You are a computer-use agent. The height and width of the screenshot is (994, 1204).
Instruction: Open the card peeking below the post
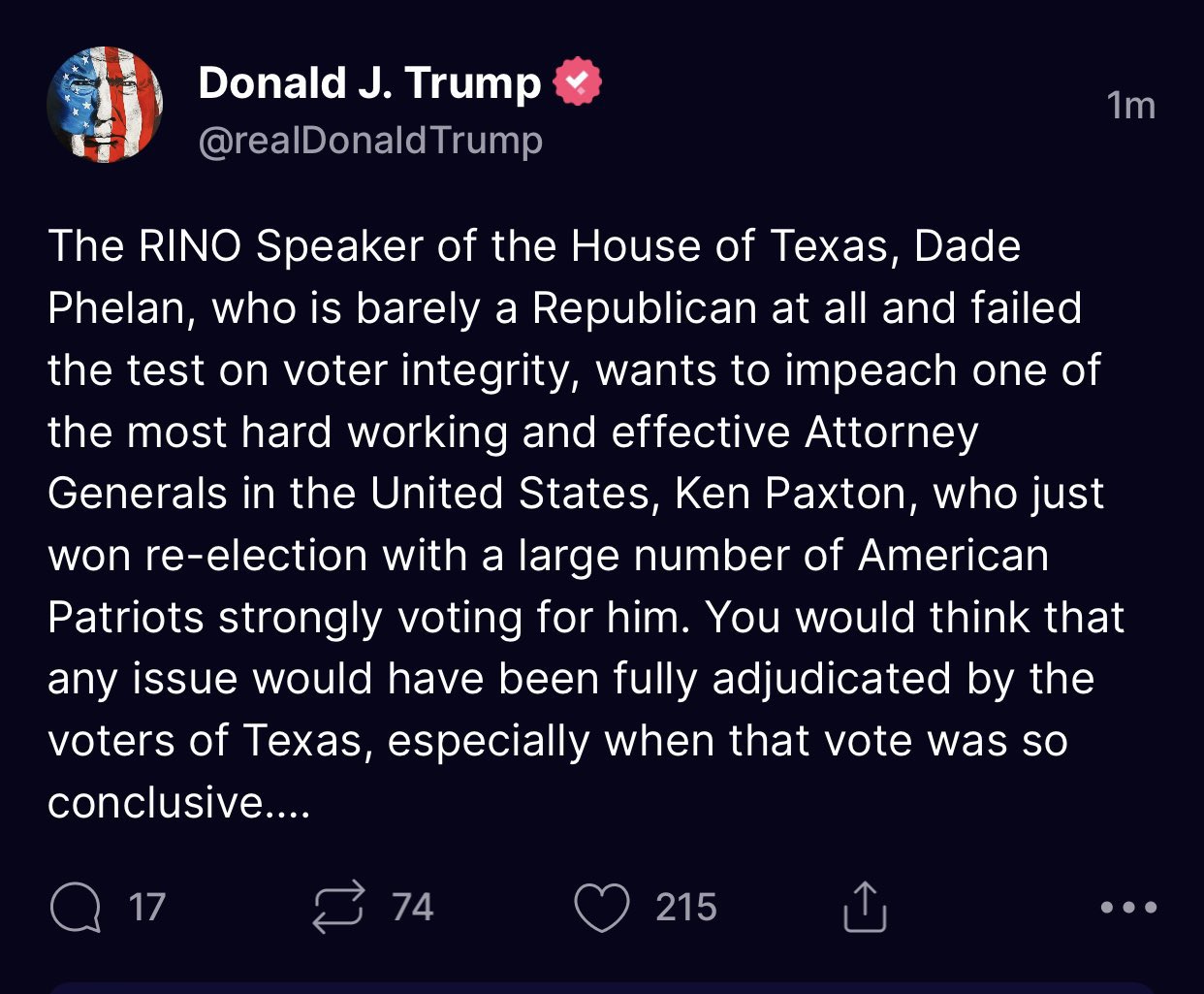601,987
